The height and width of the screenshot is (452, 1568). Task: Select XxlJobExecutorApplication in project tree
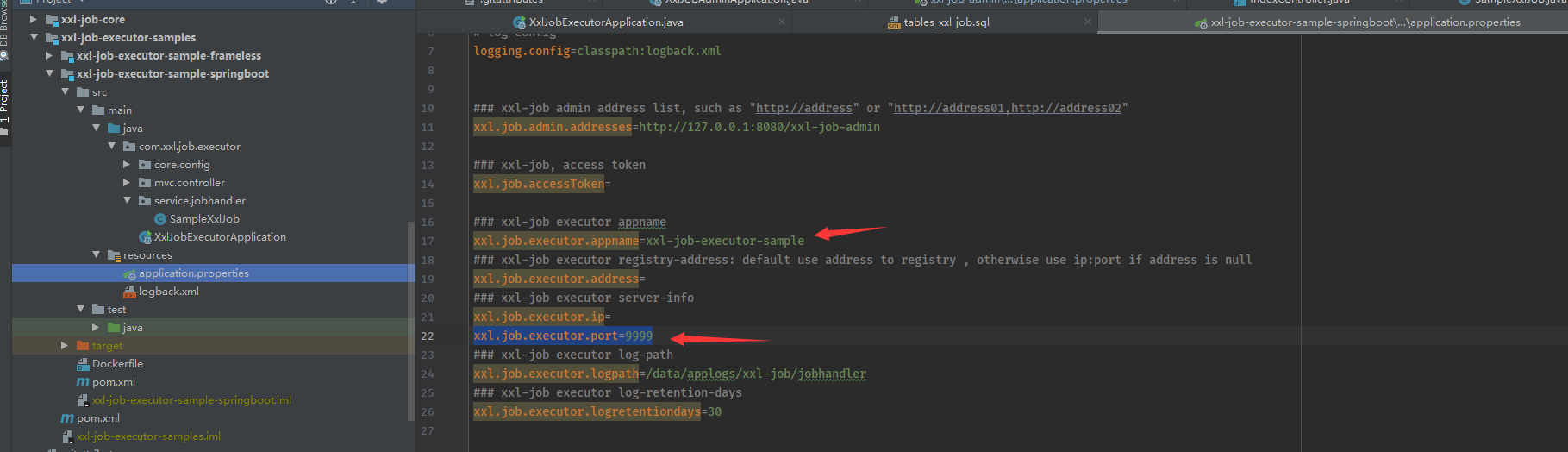(x=220, y=237)
